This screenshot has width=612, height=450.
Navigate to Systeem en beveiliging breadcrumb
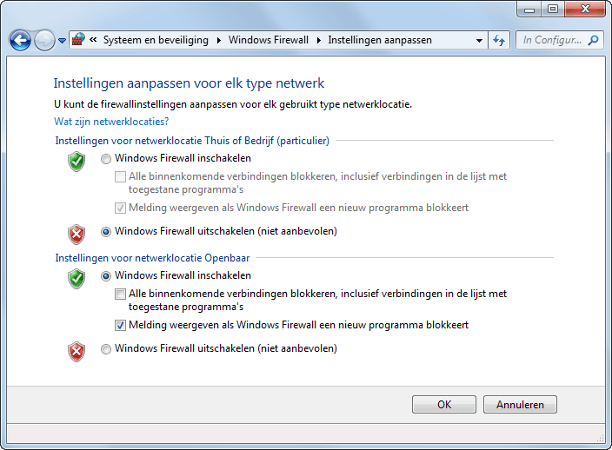click(155, 41)
